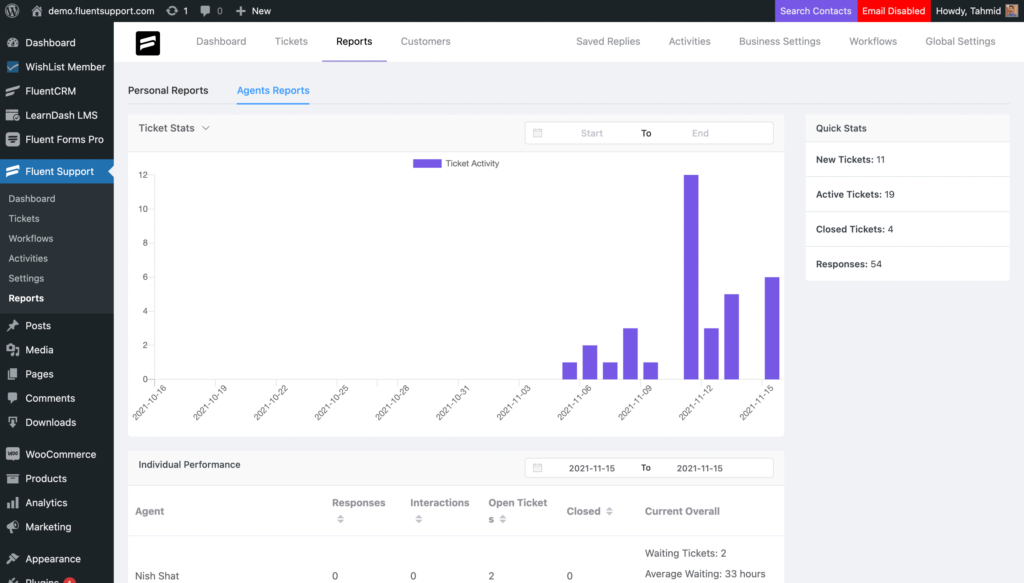The image size is (1024, 583).
Task: Click the calendar icon in Individual Performance range
Action: tap(537, 467)
